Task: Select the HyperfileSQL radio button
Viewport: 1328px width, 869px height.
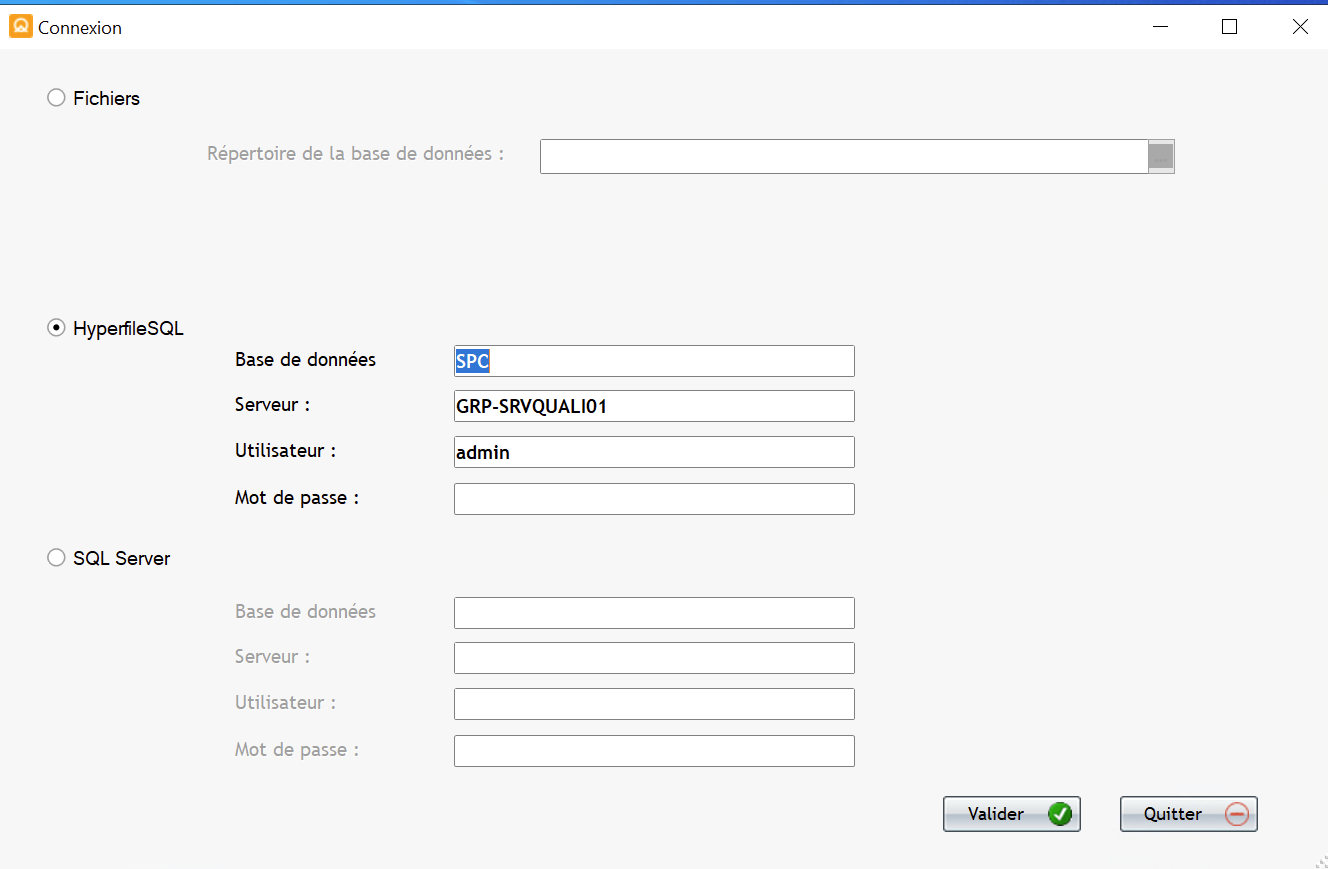Action: pos(57,328)
